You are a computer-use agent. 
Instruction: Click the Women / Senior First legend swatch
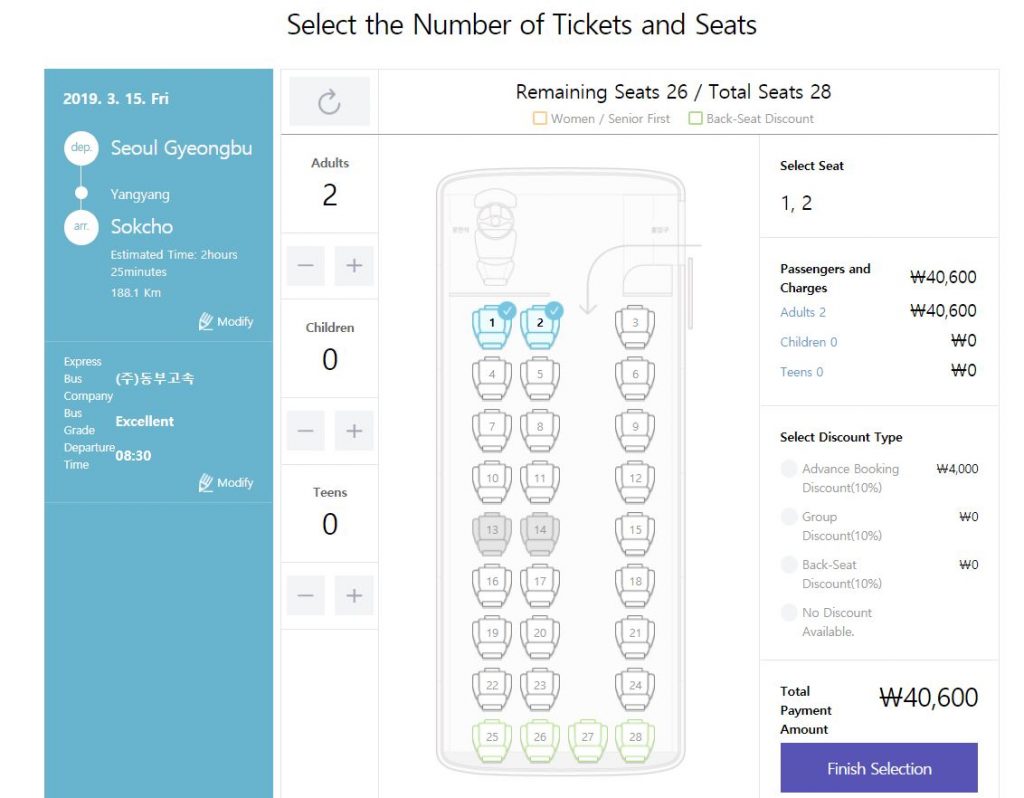(x=540, y=119)
